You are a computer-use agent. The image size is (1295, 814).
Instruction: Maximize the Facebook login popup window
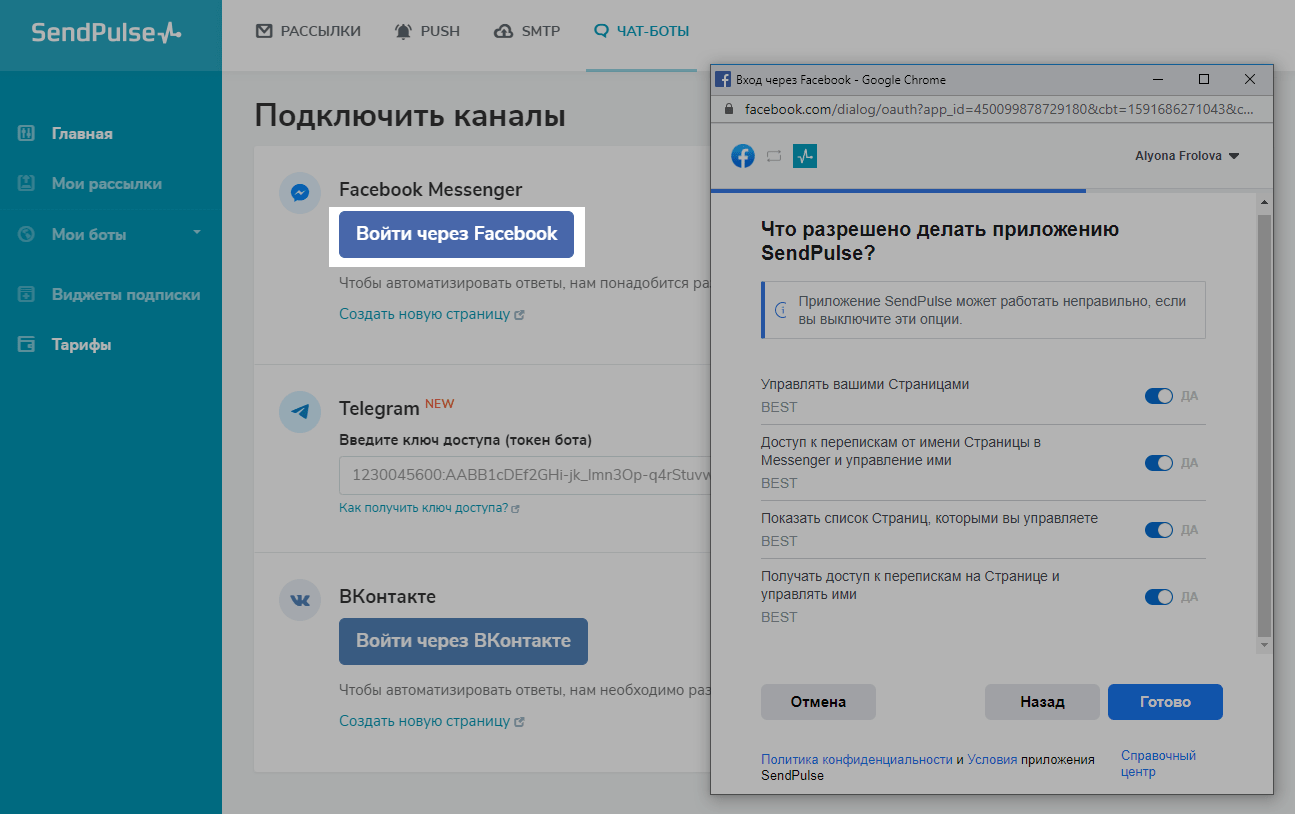pos(1204,79)
